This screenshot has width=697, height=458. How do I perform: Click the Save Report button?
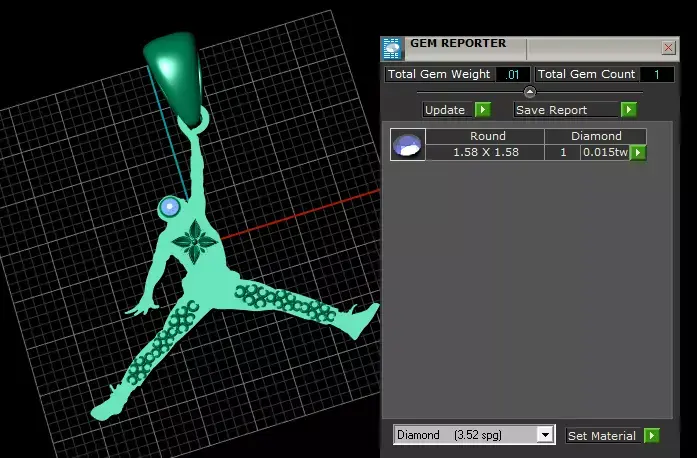coord(566,110)
